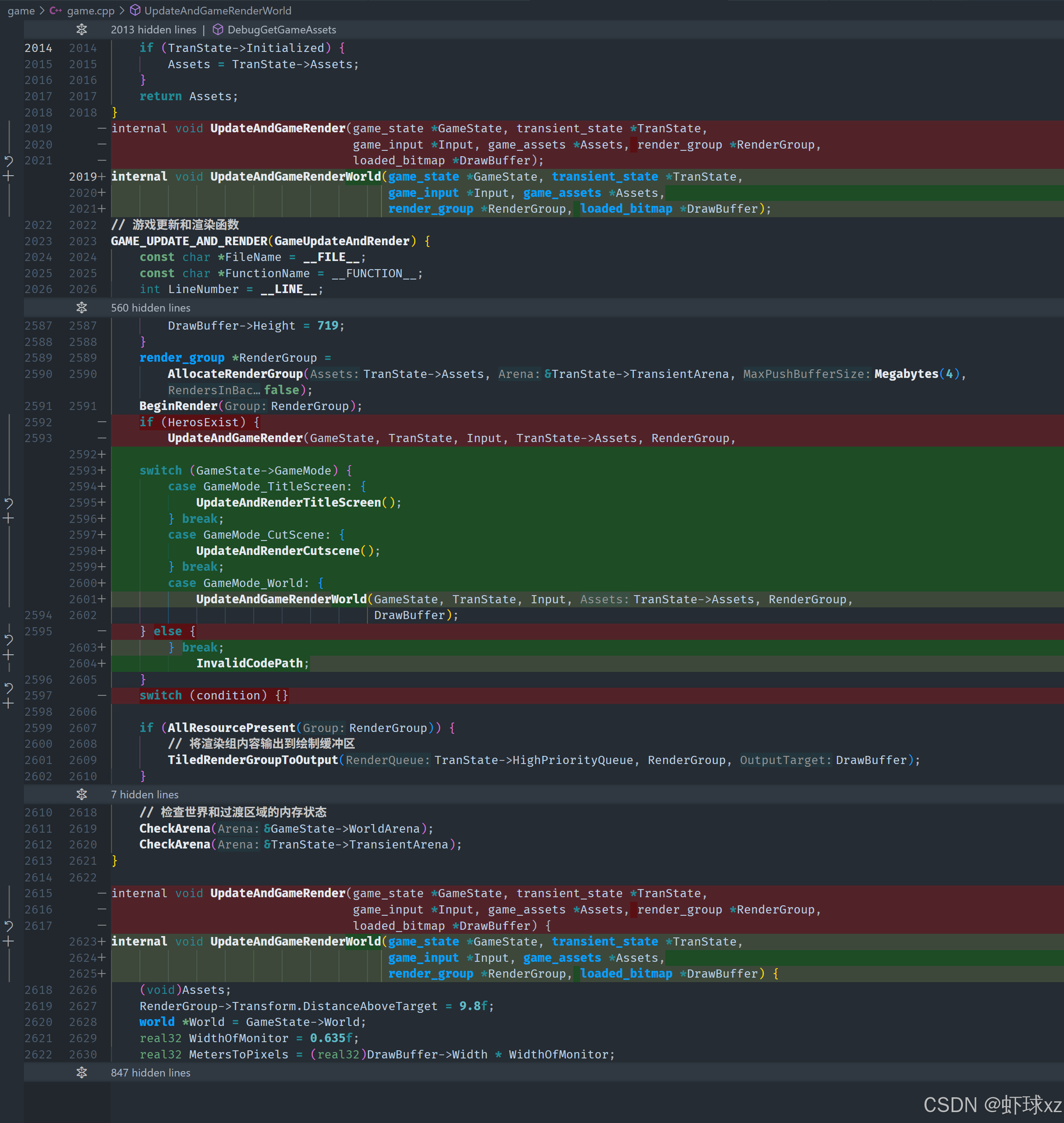Image resolution: width=1064 pixels, height=1123 pixels.
Task: Stage the signature change at line 2623
Action: click(9, 941)
